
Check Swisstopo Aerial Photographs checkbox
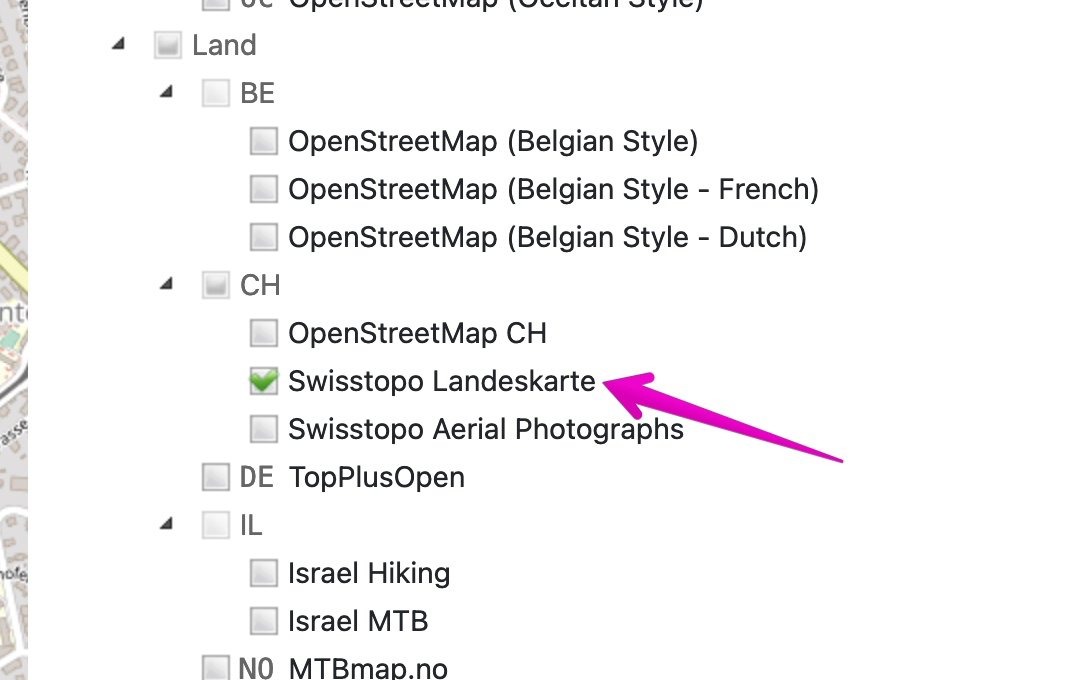click(x=263, y=429)
